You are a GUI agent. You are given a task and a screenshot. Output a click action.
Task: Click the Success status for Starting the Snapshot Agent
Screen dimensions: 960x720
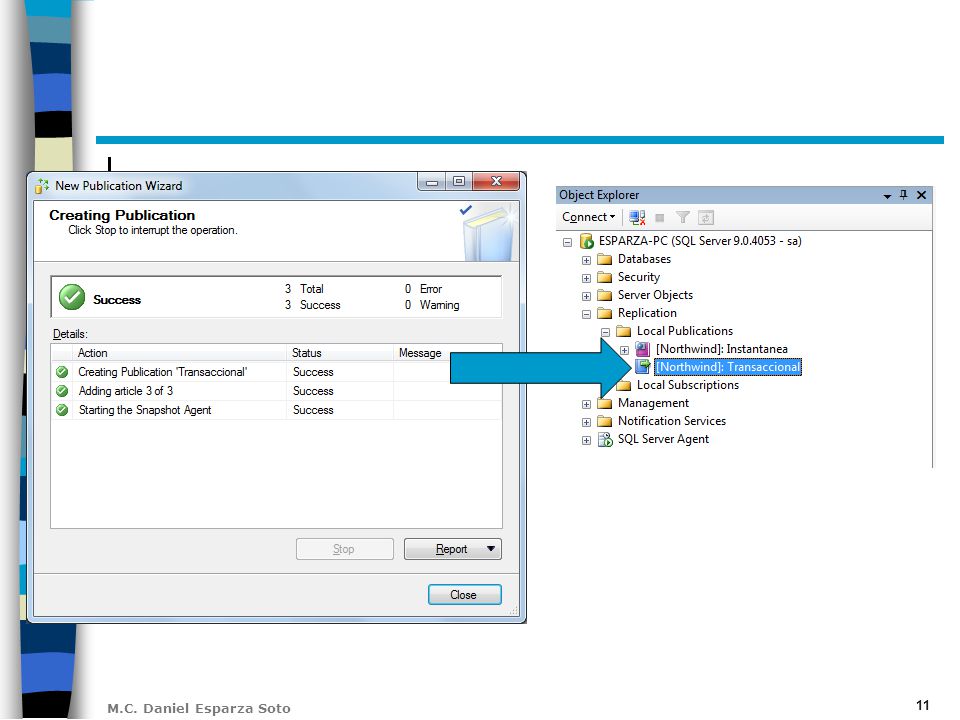pos(313,410)
